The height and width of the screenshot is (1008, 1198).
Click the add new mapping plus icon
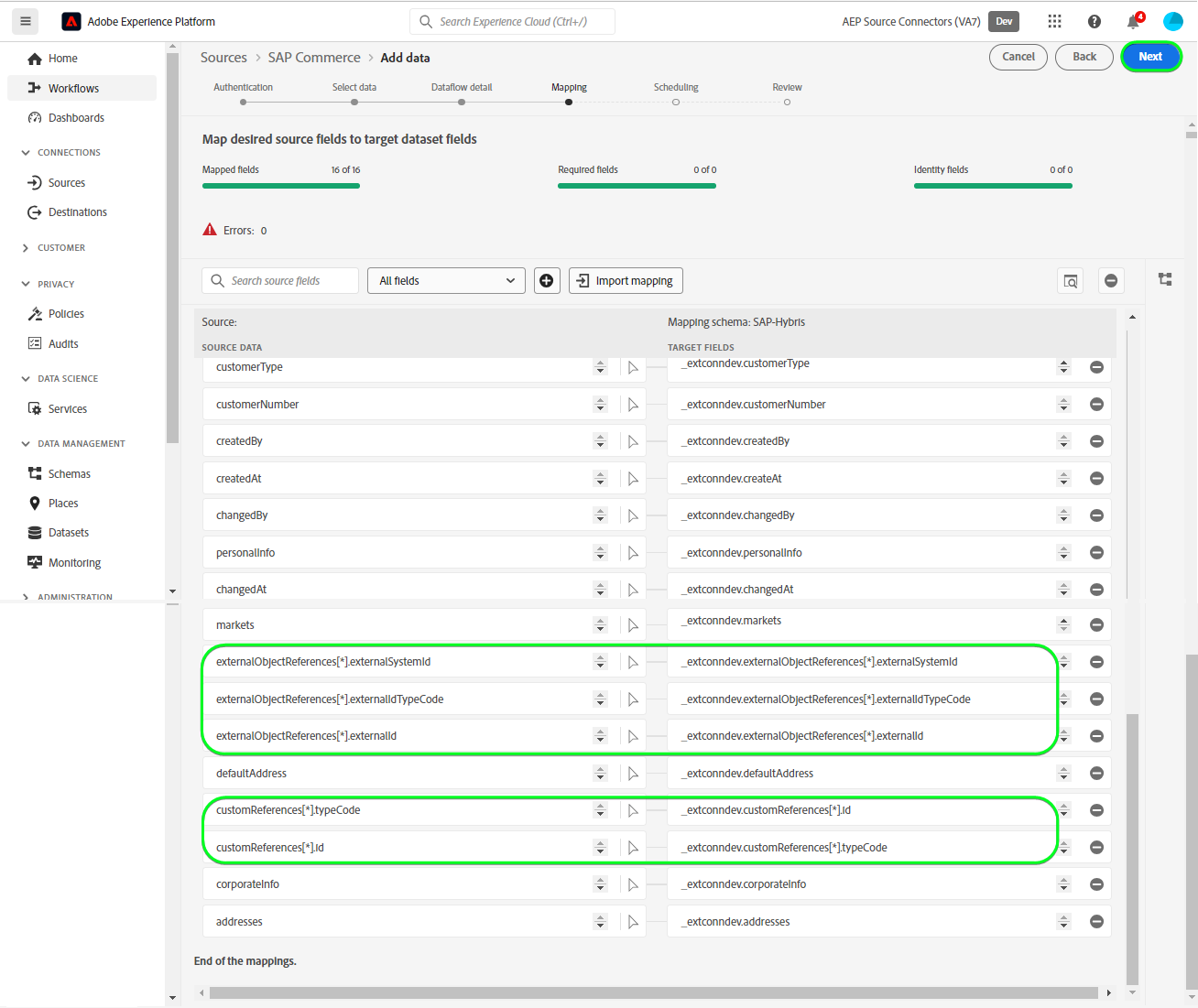[547, 281]
